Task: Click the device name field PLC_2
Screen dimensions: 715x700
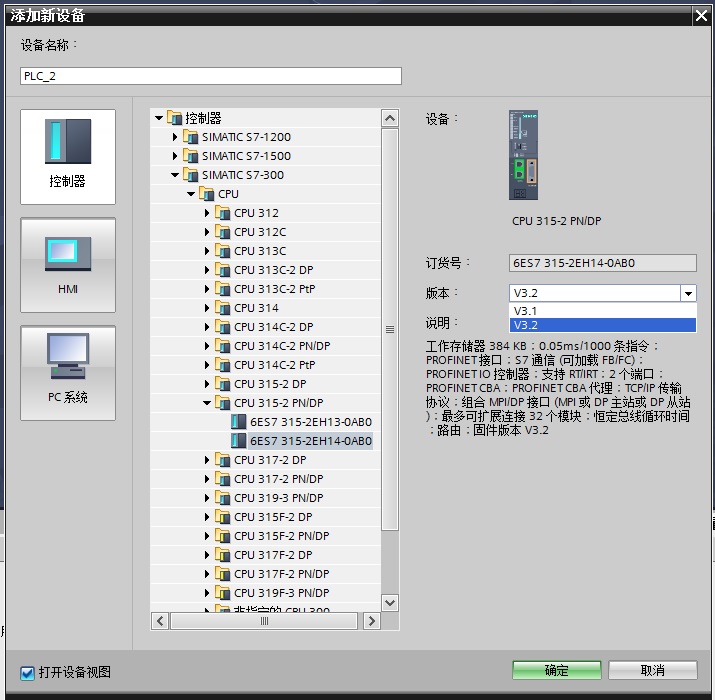Action: [210, 76]
